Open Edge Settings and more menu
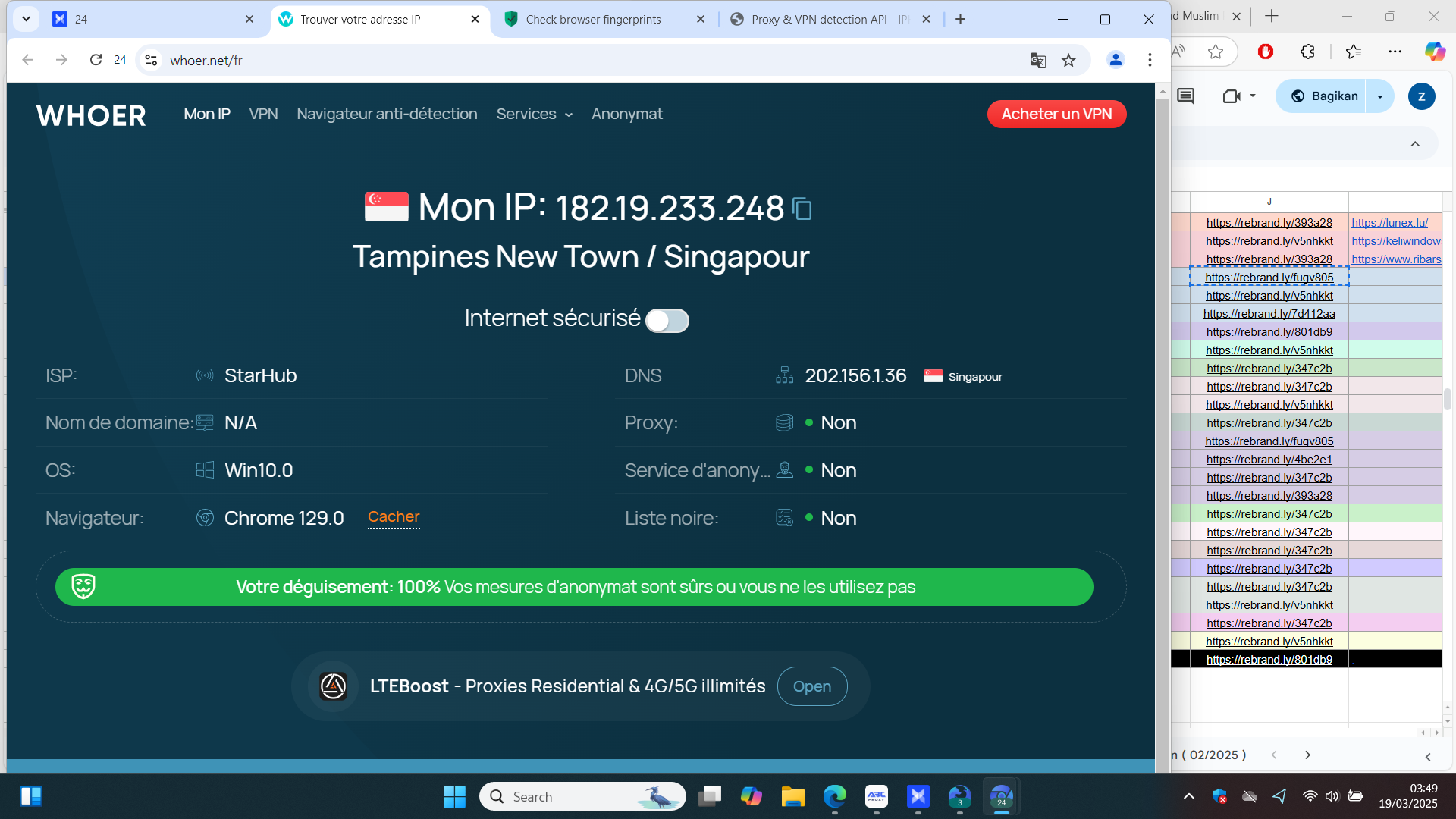The height and width of the screenshot is (819, 1456). [1395, 52]
